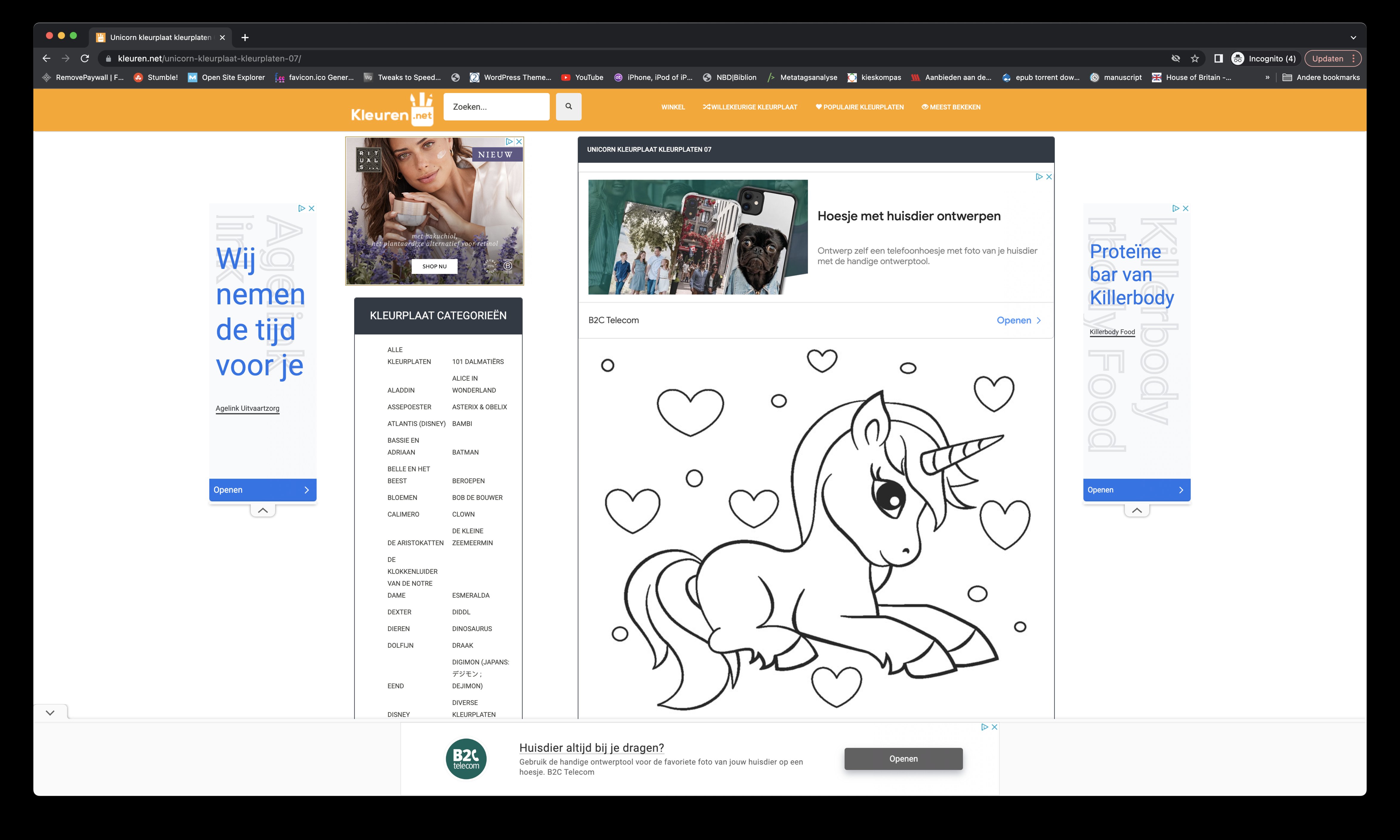Viewport: 1400px width, 840px height.
Task: Click SHOP NU in Rituals ad
Action: click(434, 266)
